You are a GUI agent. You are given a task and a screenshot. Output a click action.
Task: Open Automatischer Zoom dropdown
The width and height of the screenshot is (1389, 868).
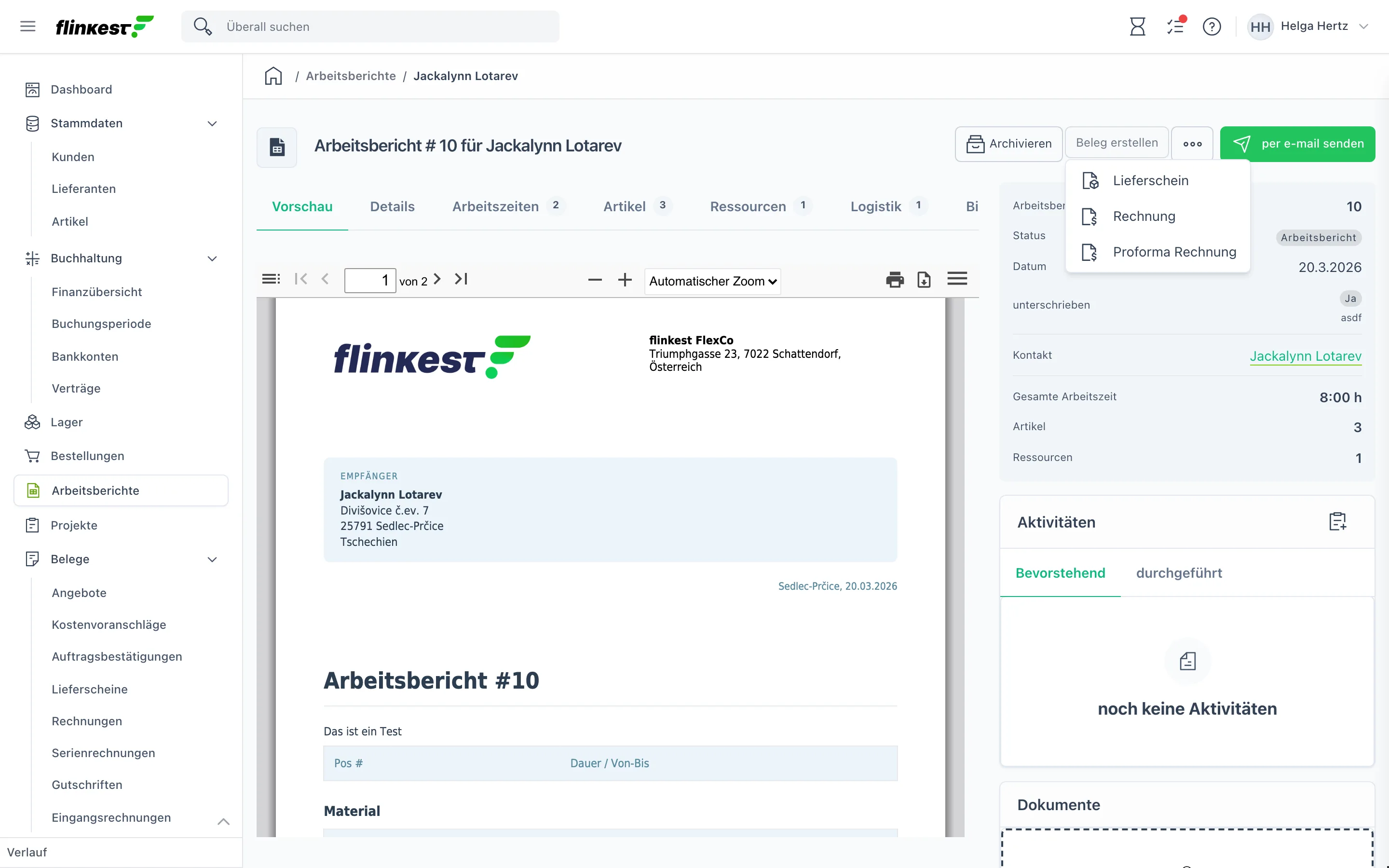pyautogui.click(x=712, y=281)
